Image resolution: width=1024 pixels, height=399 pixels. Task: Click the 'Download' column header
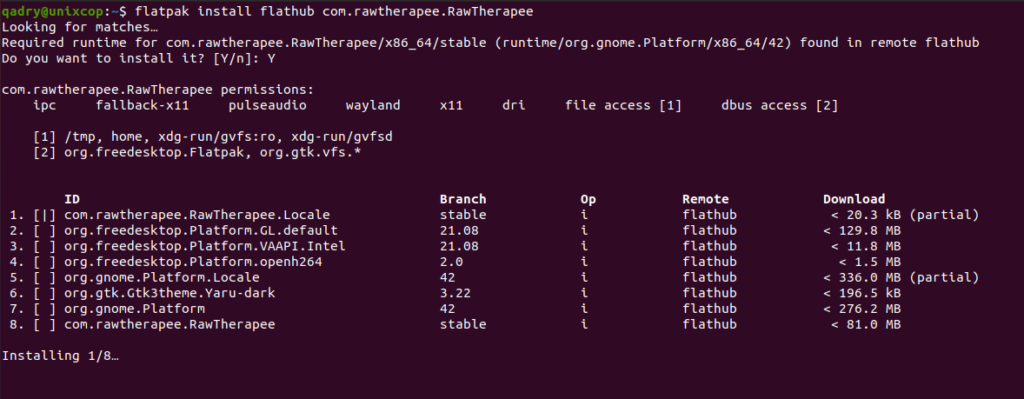pyautogui.click(x=854, y=199)
